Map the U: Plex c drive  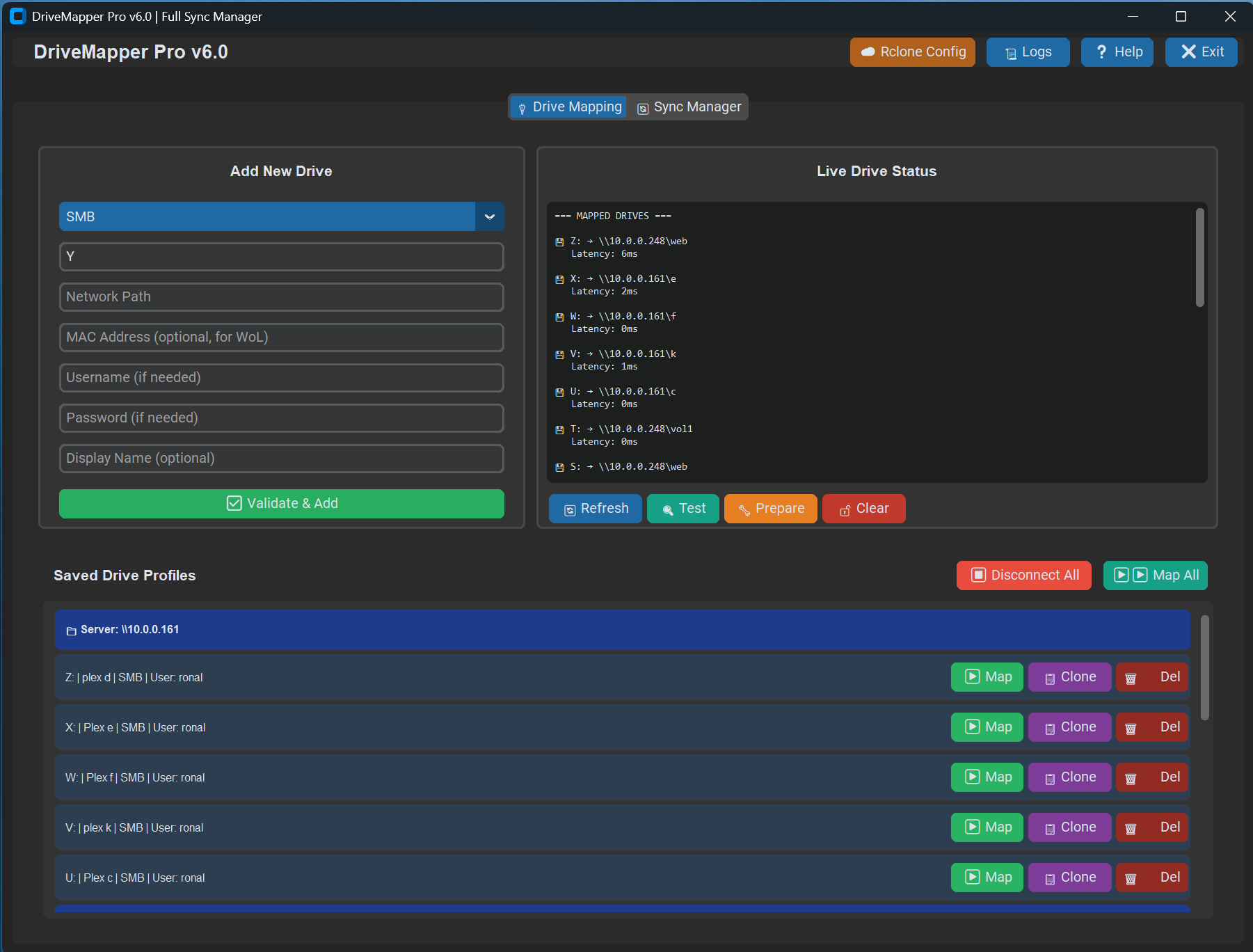(x=987, y=878)
